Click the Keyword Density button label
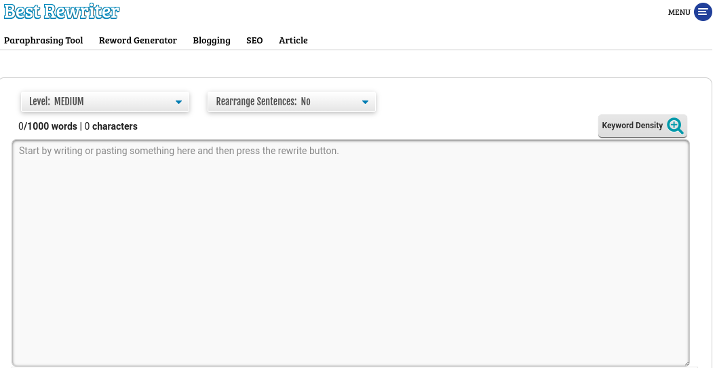Screen dimensions: 715x368 coord(632,125)
